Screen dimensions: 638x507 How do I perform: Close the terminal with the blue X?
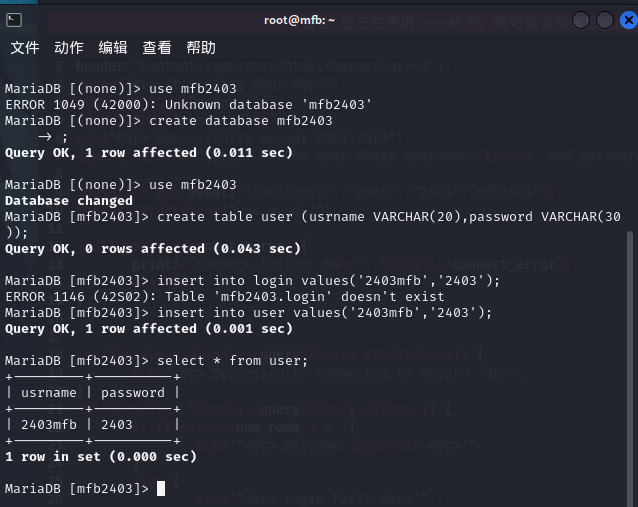point(629,20)
